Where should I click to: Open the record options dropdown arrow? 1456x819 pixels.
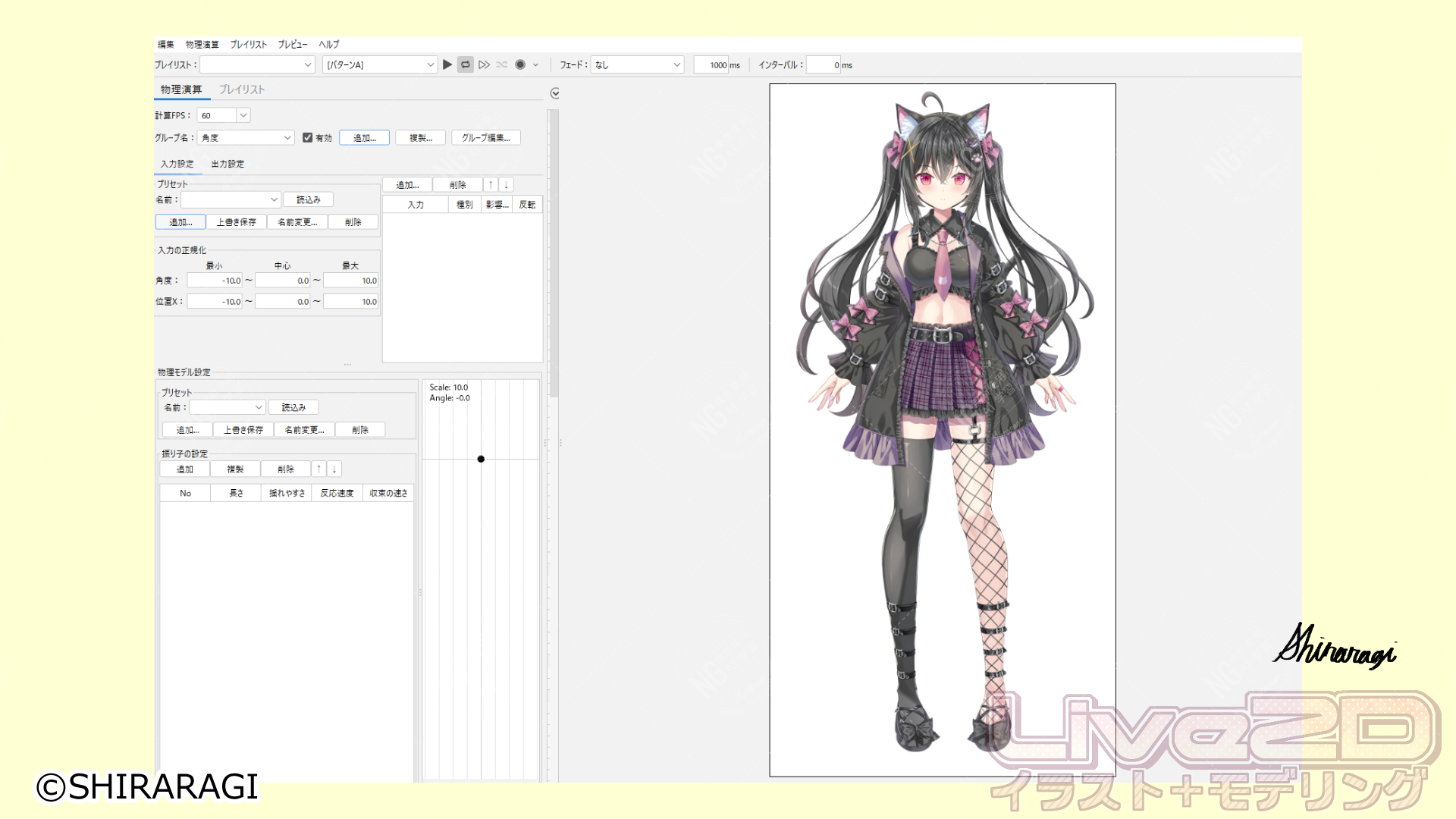click(535, 65)
